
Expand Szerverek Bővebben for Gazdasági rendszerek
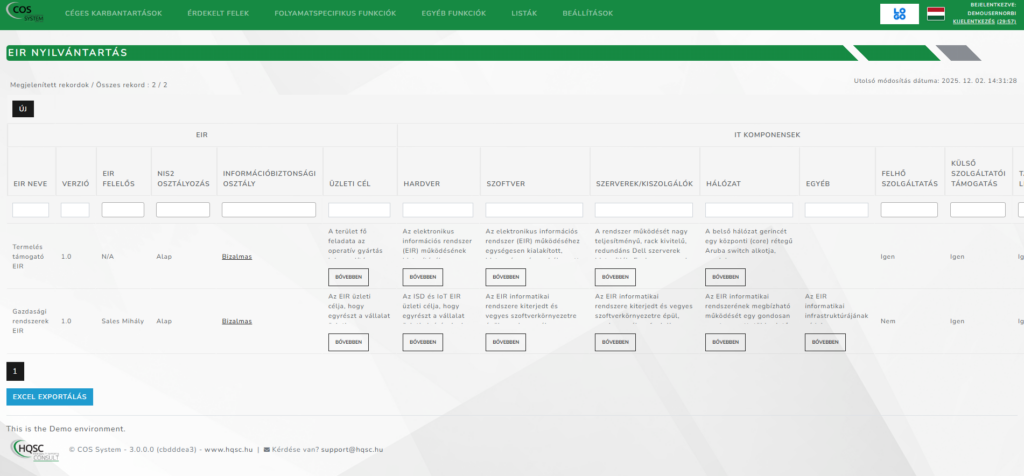(615, 342)
